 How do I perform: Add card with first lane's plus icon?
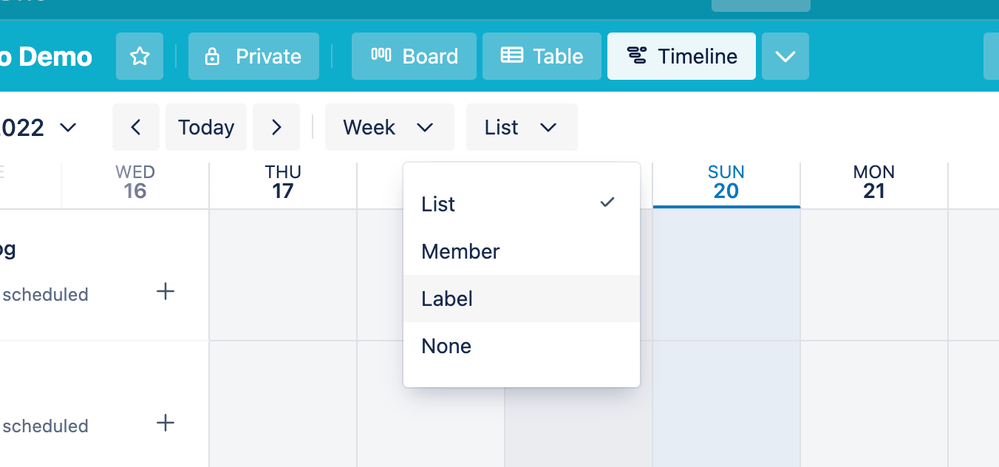point(166,291)
